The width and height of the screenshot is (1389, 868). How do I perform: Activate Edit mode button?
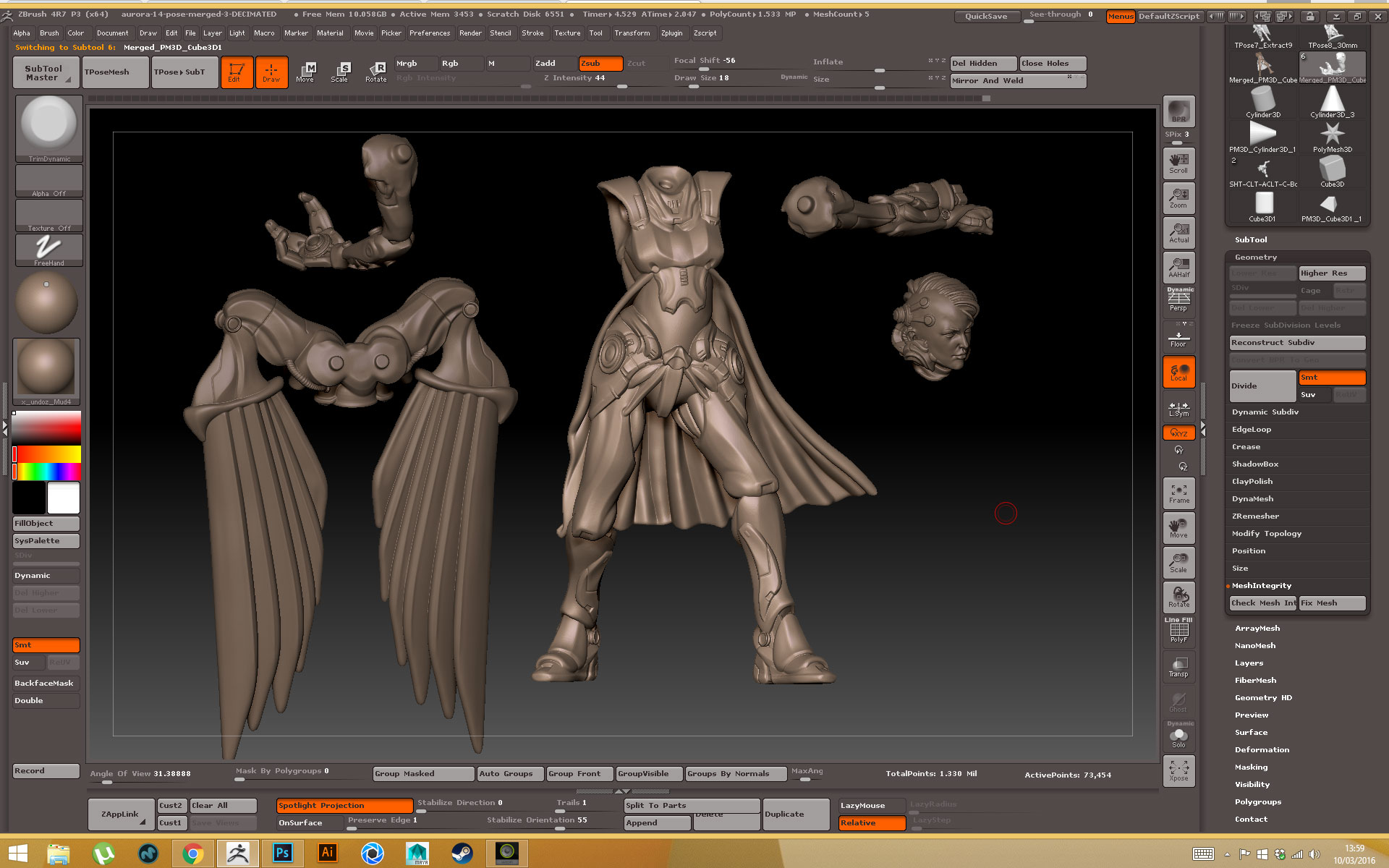(237, 72)
